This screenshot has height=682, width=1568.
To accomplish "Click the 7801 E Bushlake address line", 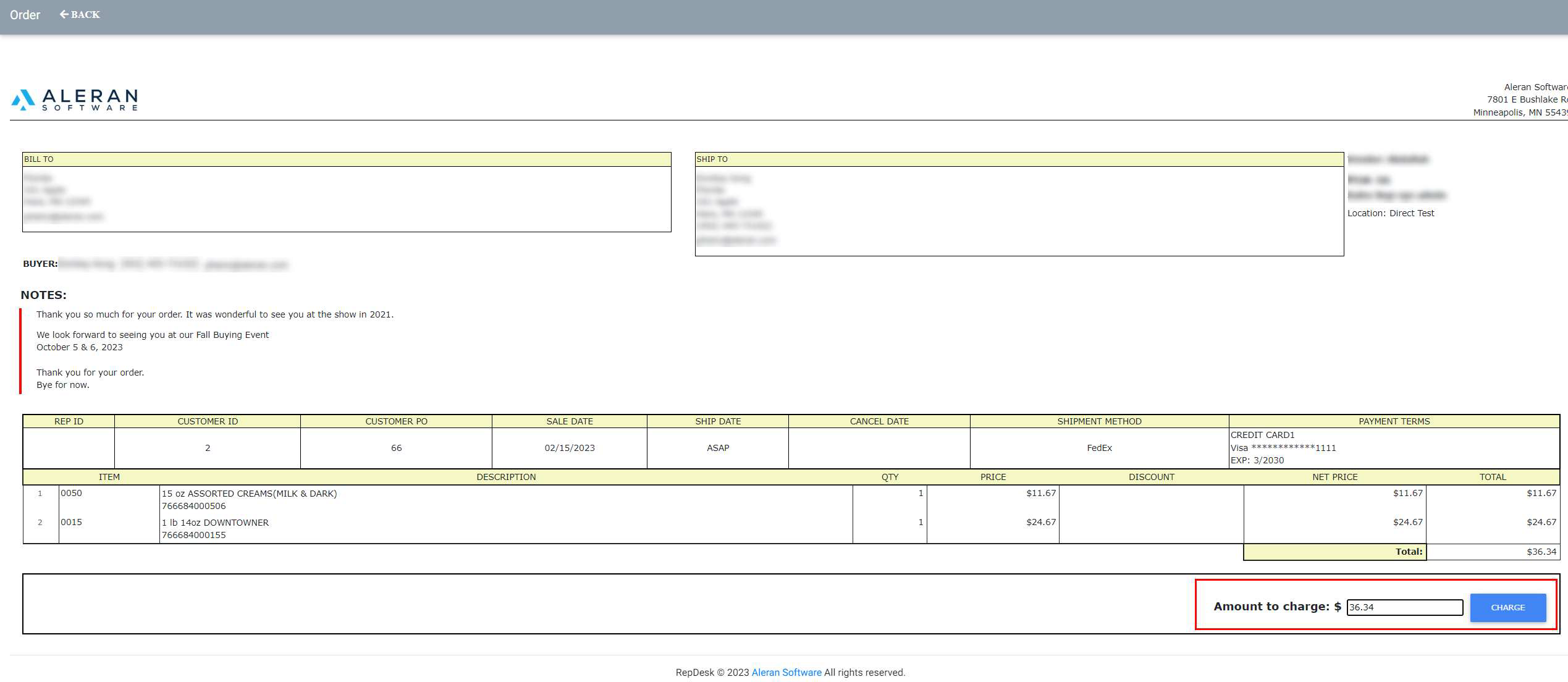I will tap(1527, 99).
